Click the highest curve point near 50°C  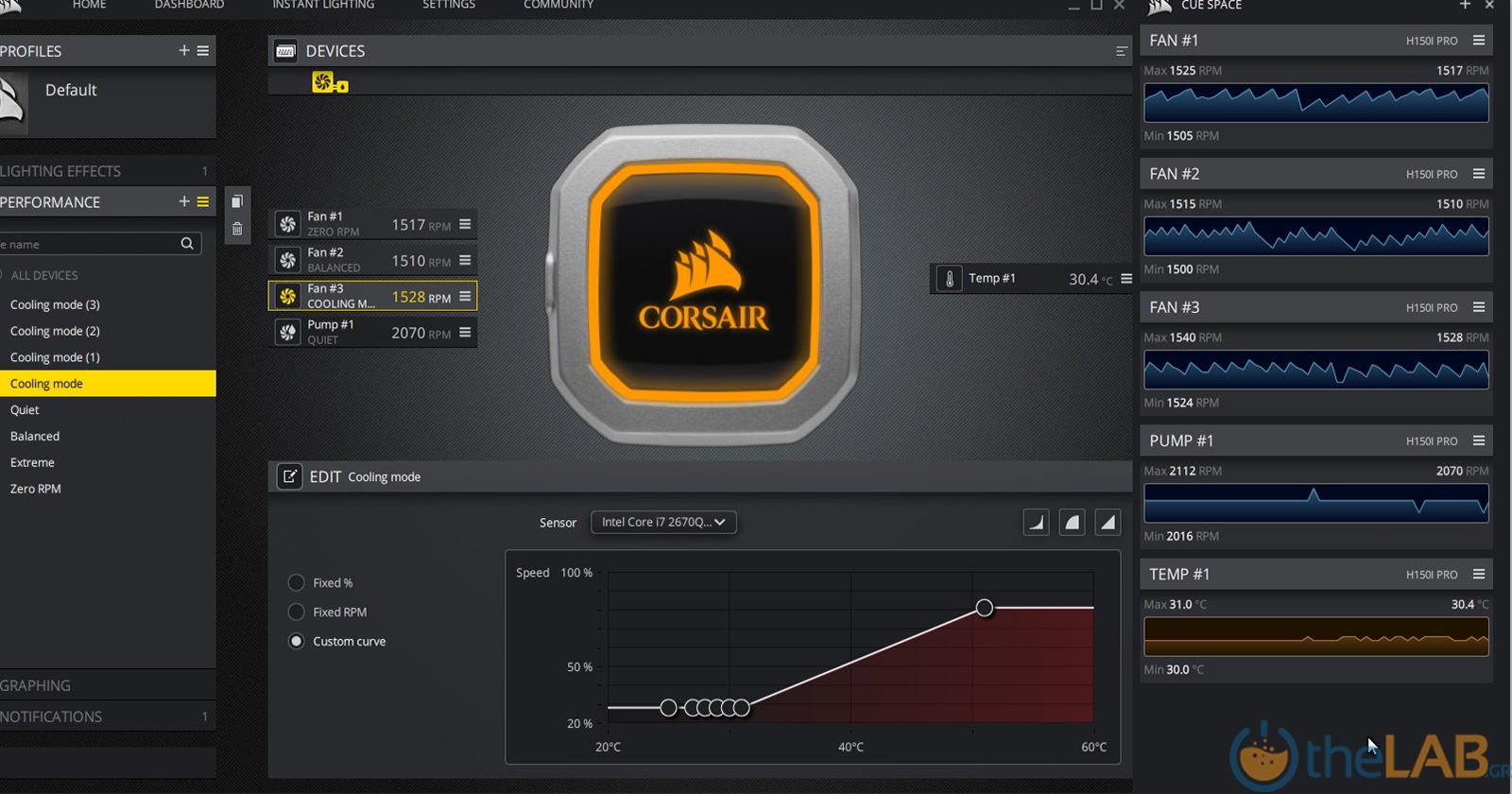tap(985, 608)
